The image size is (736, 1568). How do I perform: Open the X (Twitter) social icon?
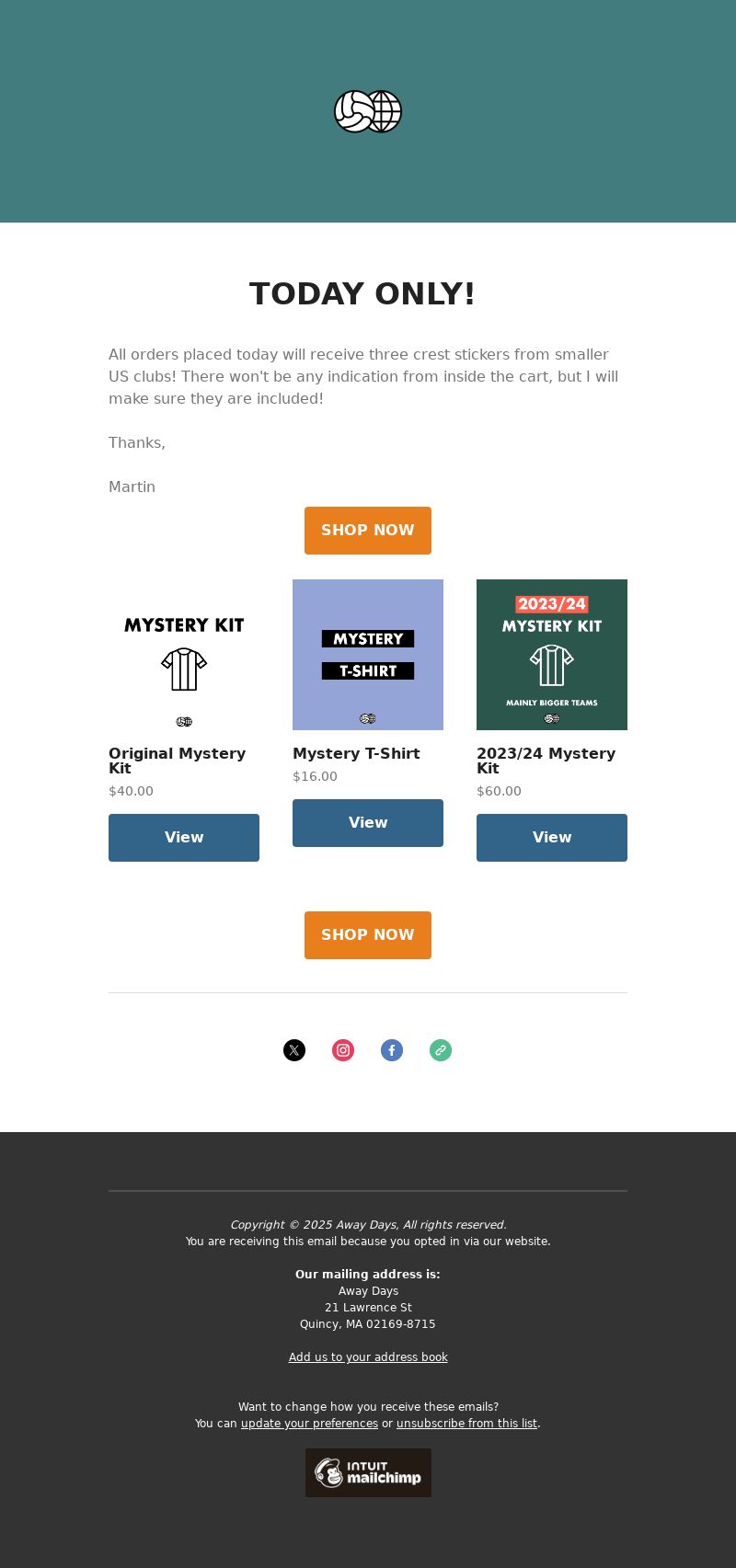294,1050
